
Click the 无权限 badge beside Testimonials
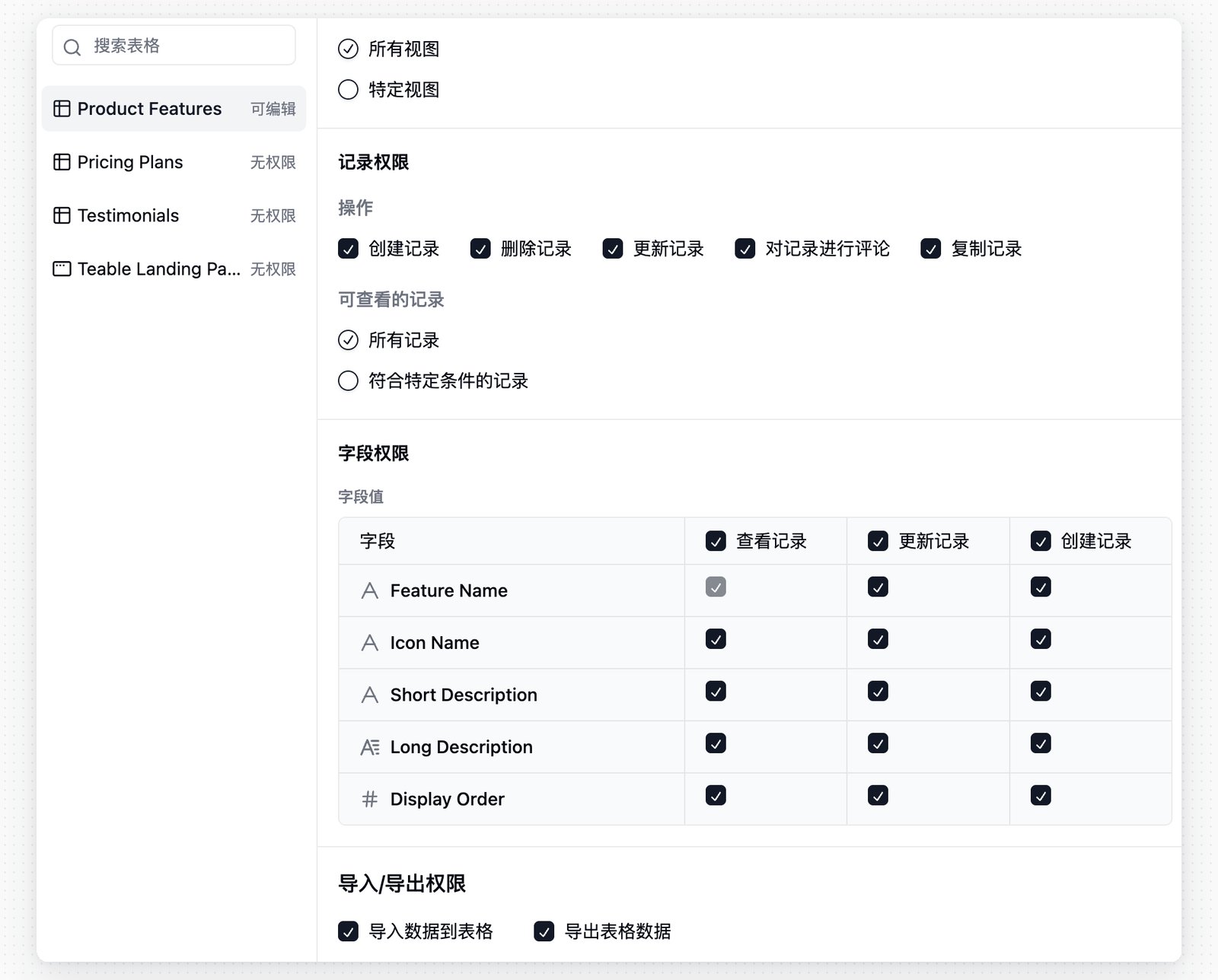click(273, 215)
